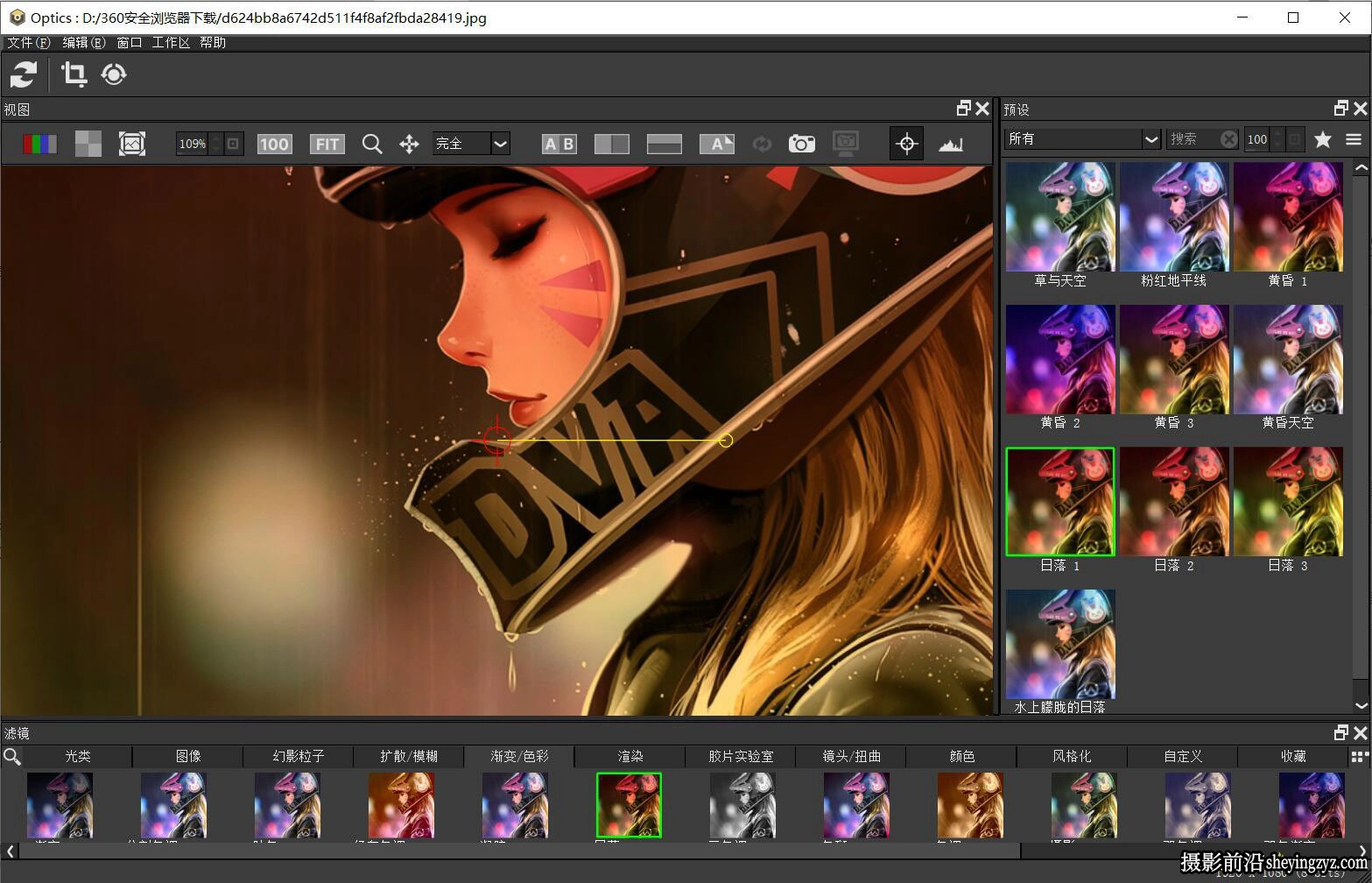This screenshot has width=1372, height=883.
Task: Toggle the horizontal split comparison view
Action: [665, 144]
